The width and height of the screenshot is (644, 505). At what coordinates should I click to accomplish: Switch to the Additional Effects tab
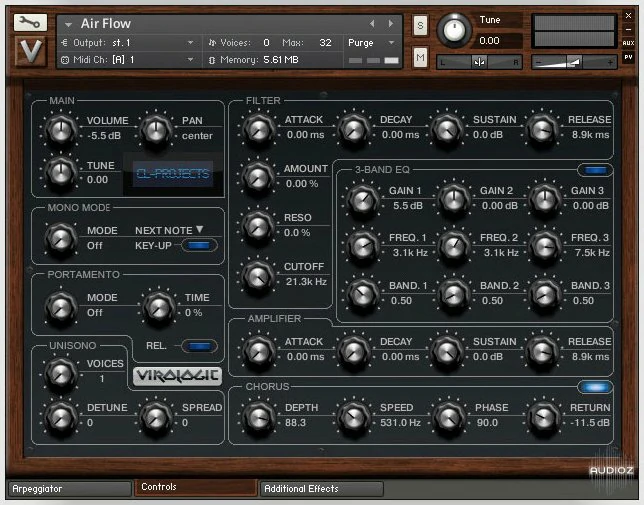[x=322, y=489]
